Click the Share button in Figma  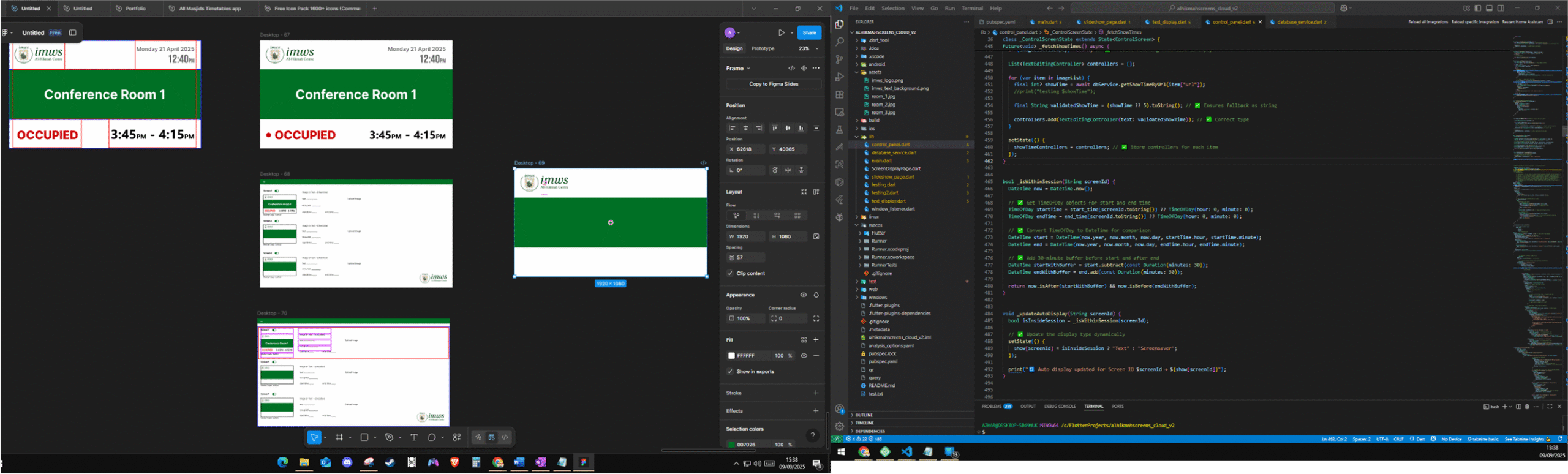809,33
